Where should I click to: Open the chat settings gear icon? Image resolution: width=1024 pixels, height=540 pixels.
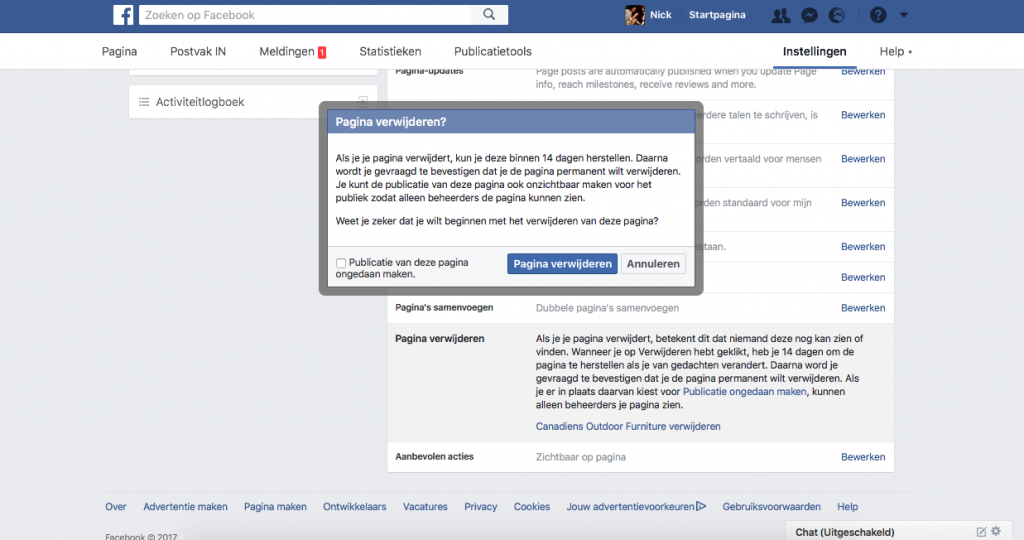tap(996, 532)
